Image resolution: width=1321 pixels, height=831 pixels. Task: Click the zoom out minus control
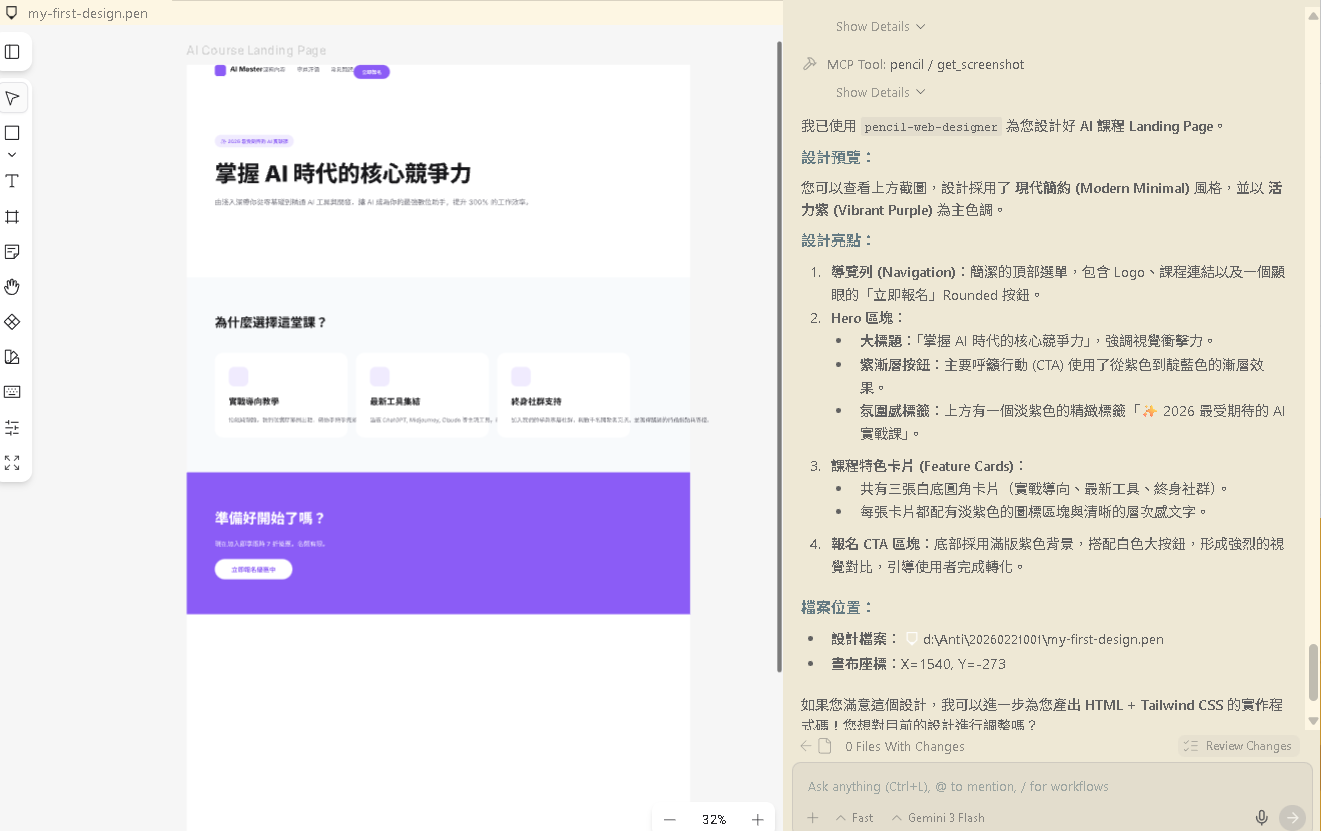coord(669,819)
